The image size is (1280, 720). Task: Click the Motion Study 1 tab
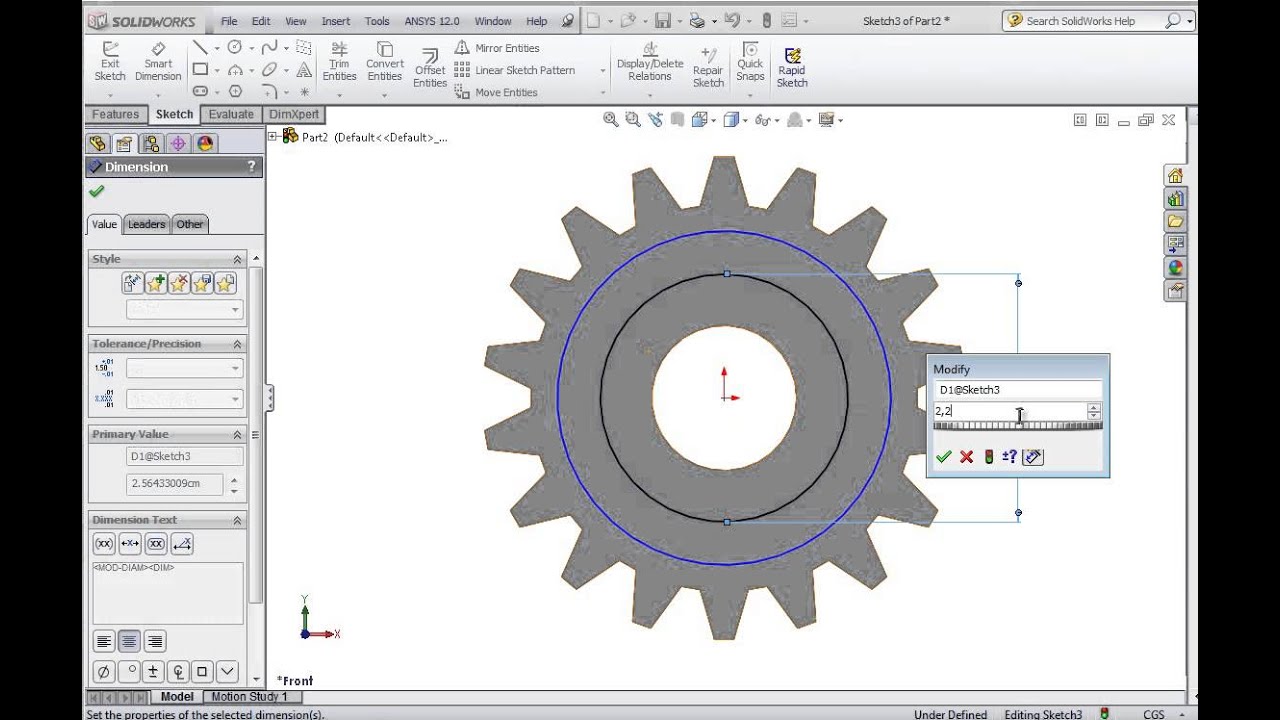249,697
